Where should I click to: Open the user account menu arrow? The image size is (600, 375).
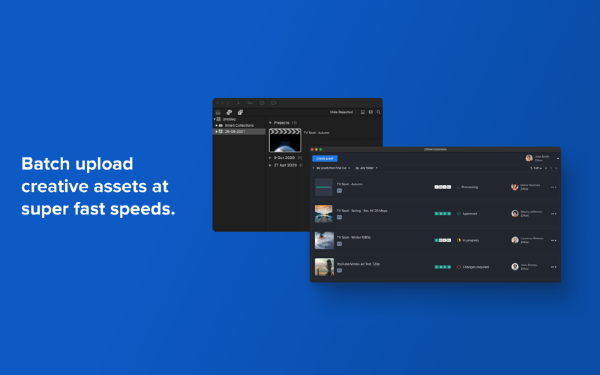coord(558,158)
